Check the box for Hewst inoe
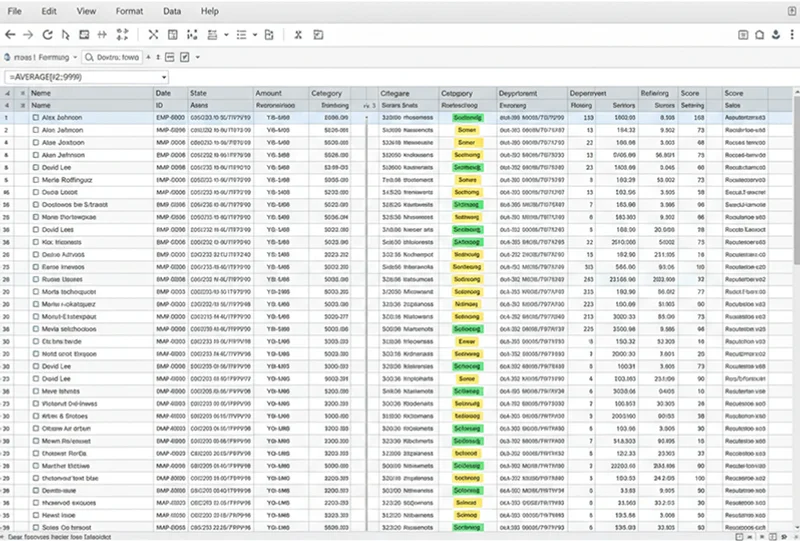This screenshot has width=800, height=541. click(36, 515)
